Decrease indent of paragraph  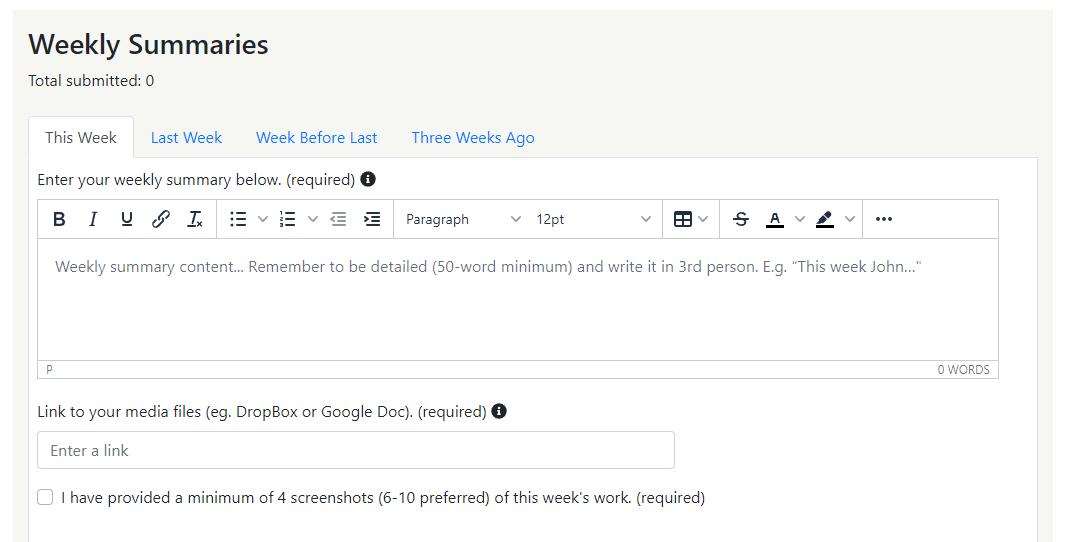(x=338, y=219)
